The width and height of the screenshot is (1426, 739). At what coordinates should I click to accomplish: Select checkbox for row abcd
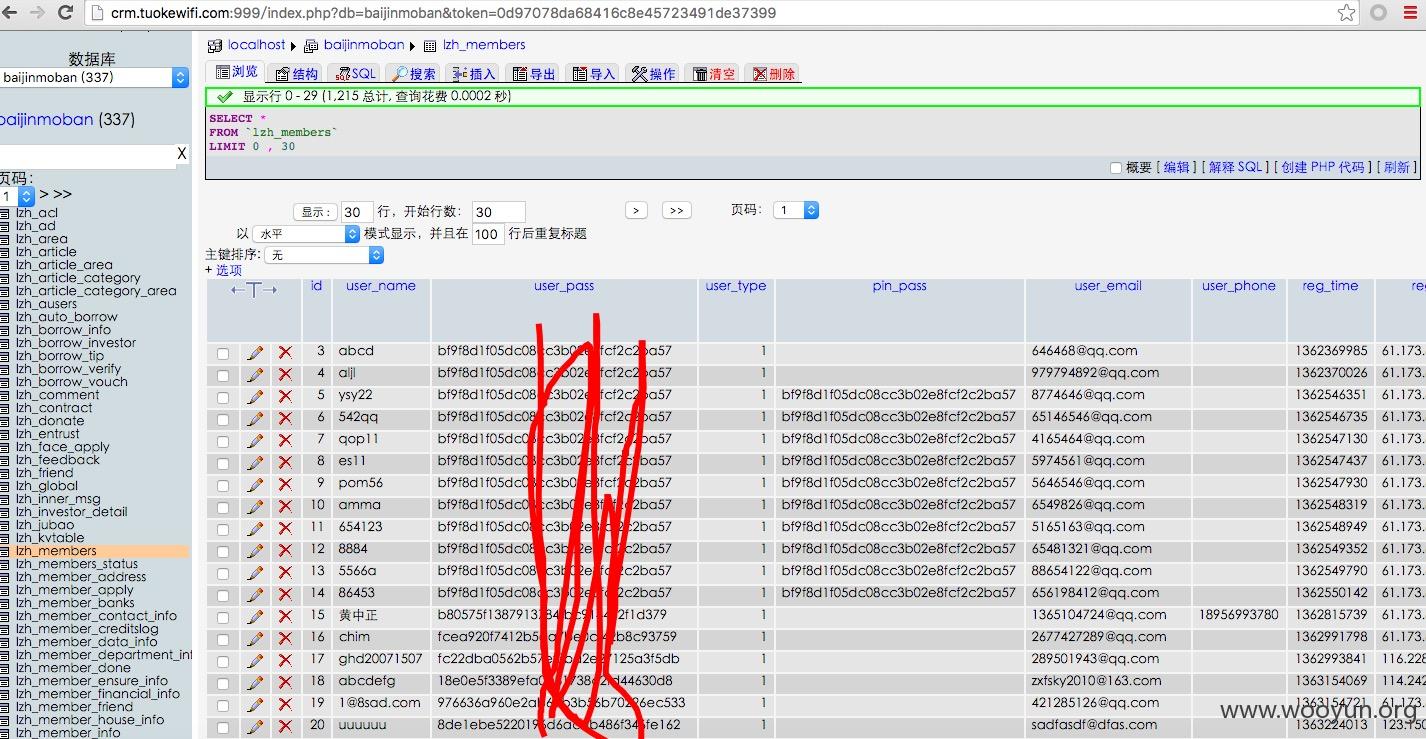coord(223,353)
